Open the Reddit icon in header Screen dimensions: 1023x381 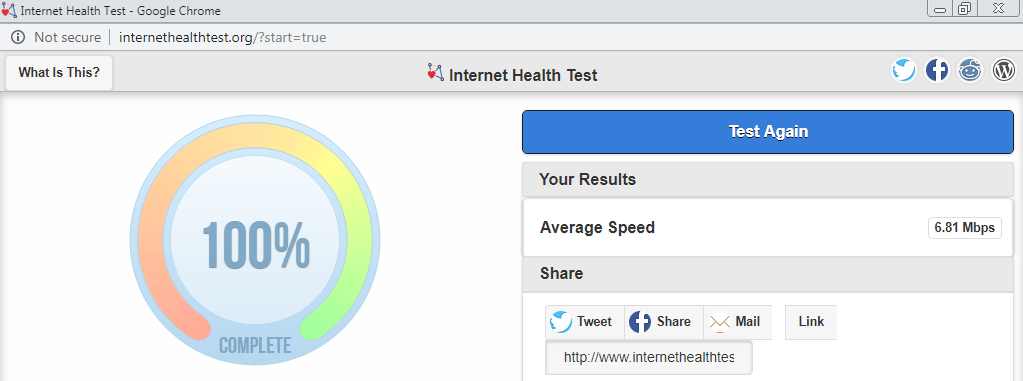coord(970,70)
